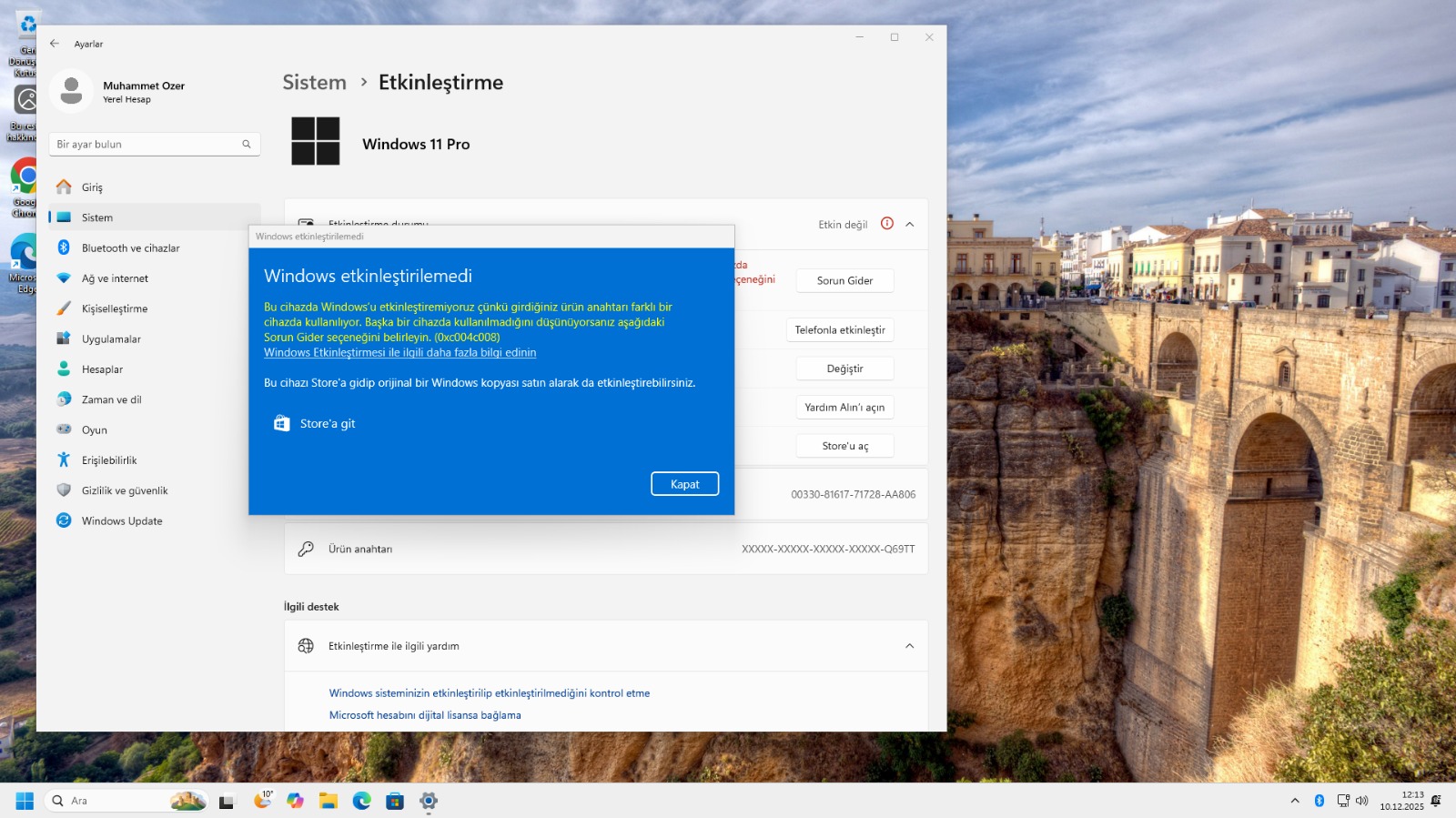Viewport: 1456px width, 818px height.
Task: Click the Sorun Gider button
Action: click(844, 280)
